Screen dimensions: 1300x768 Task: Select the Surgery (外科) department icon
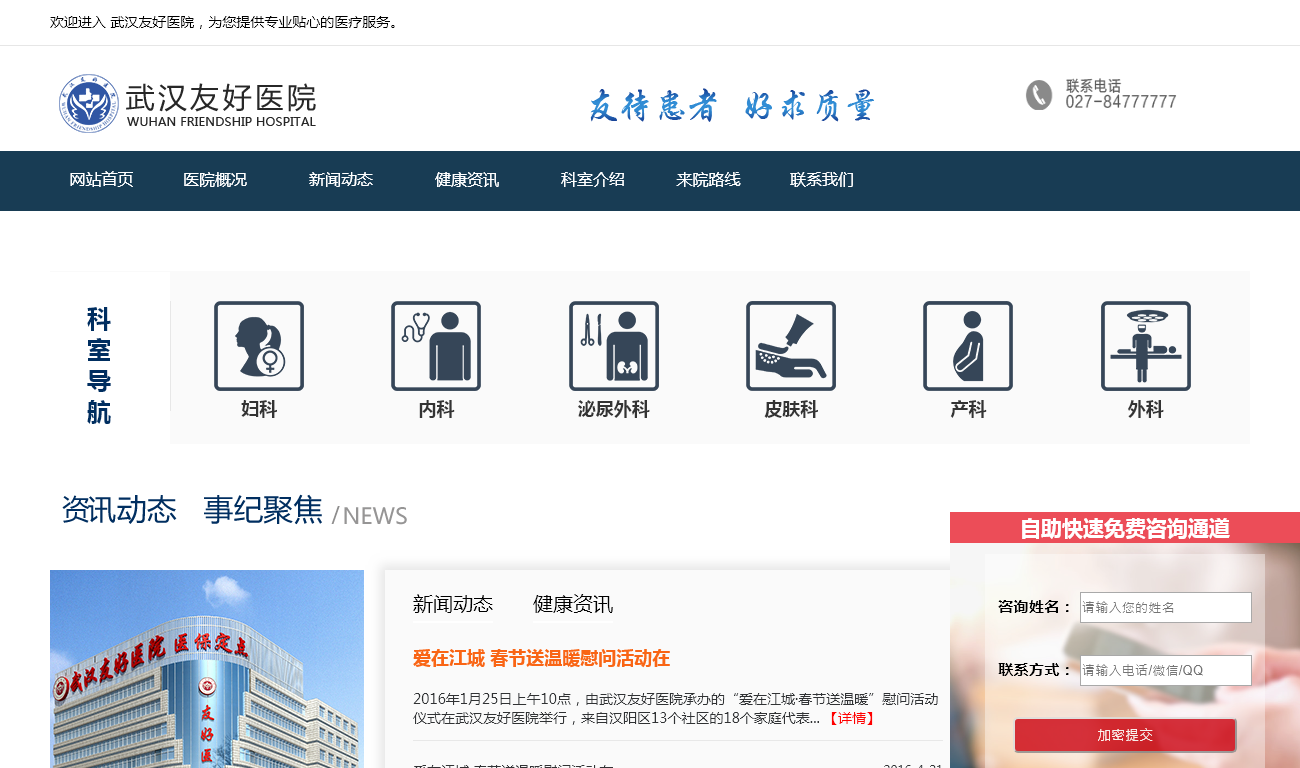(x=1145, y=346)
